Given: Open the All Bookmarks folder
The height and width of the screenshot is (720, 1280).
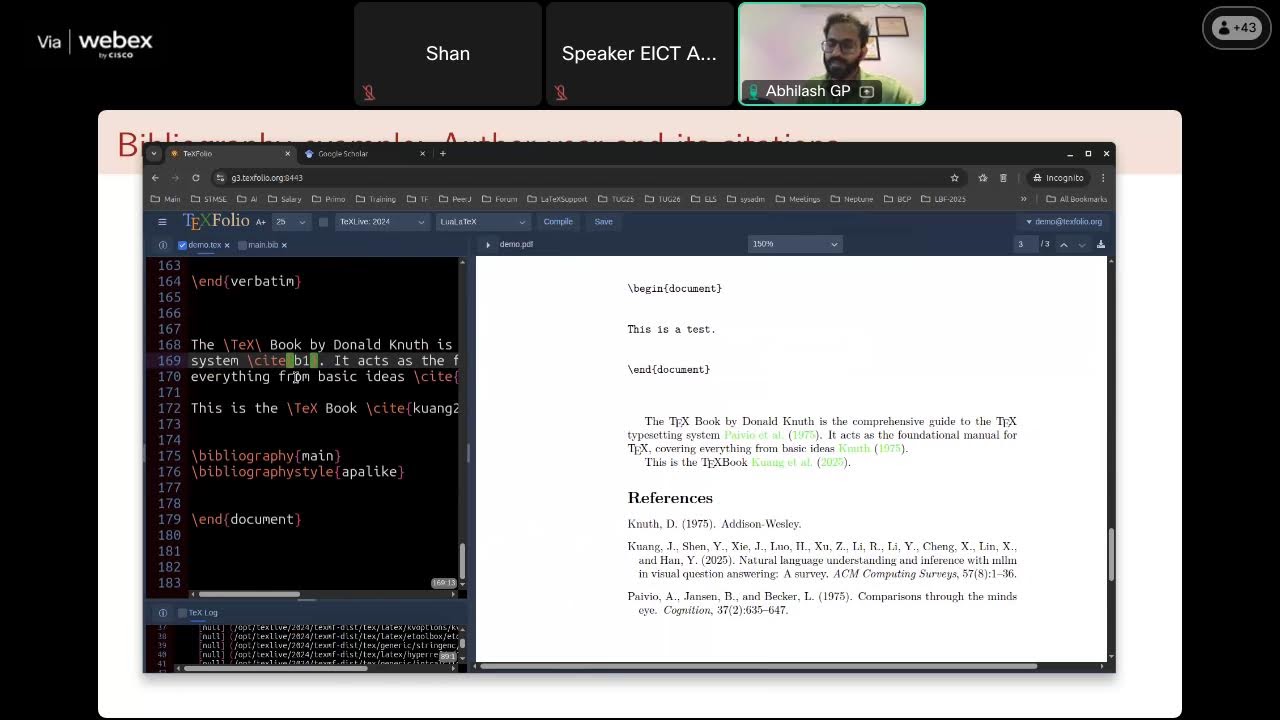Looking at the screenshot, I should click(x=1076, y=199).
